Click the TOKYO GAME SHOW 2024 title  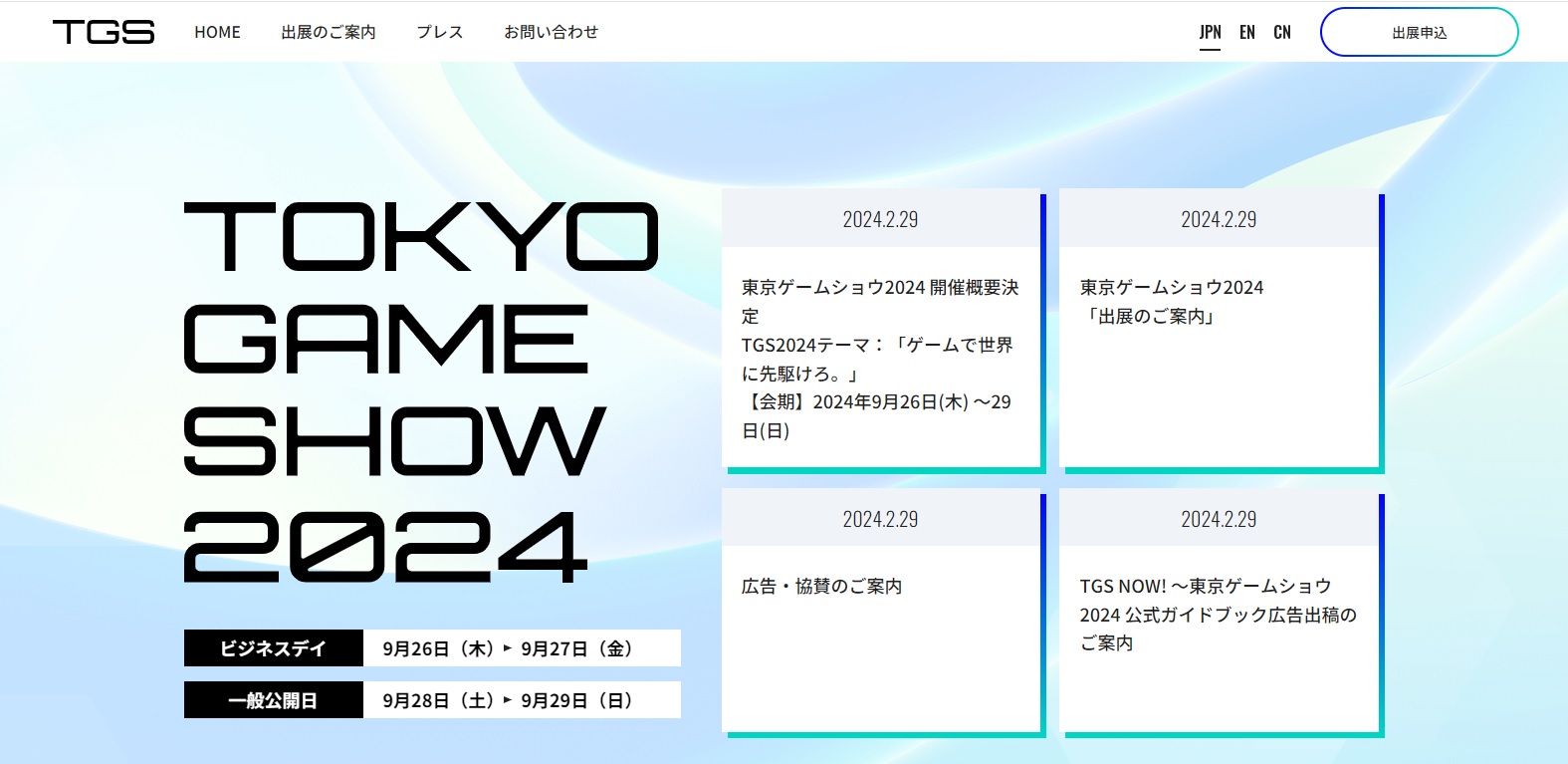point(421,391)
